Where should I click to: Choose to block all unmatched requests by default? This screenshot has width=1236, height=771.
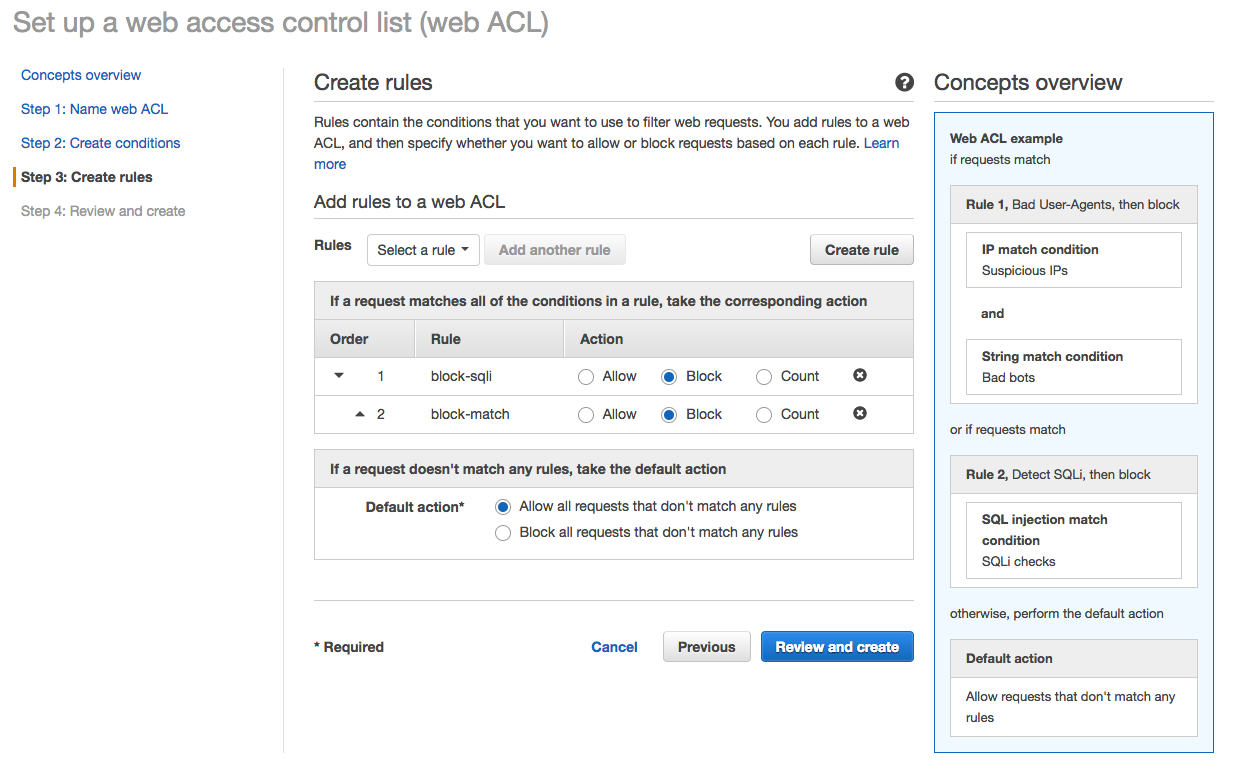503,532
